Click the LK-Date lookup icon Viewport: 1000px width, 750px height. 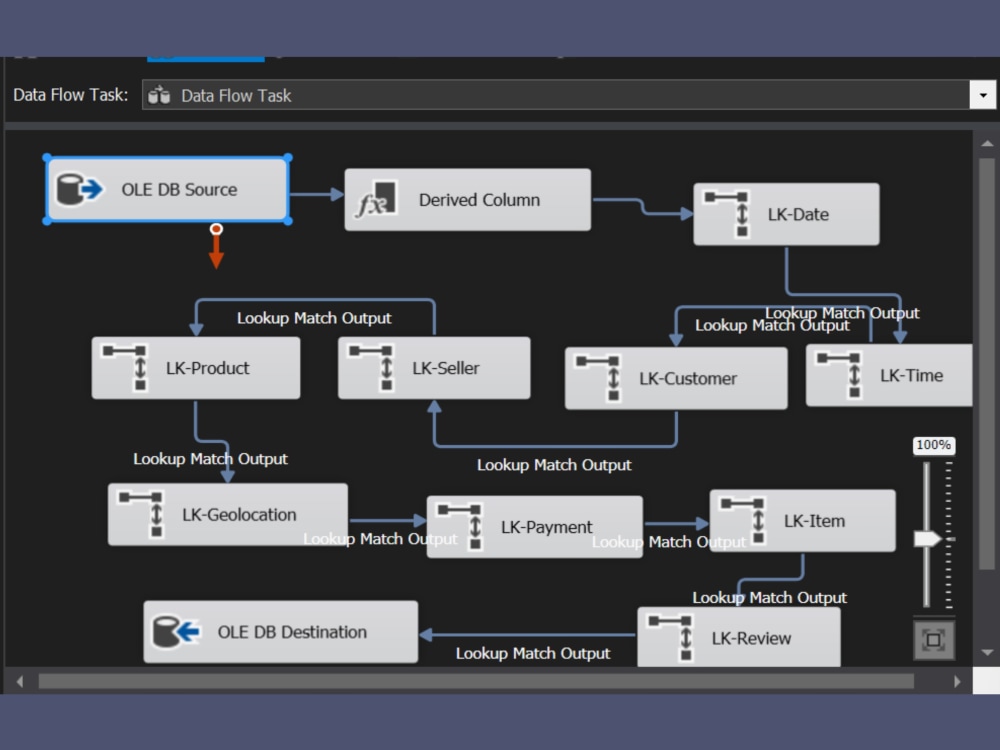[x=728, y=214]
